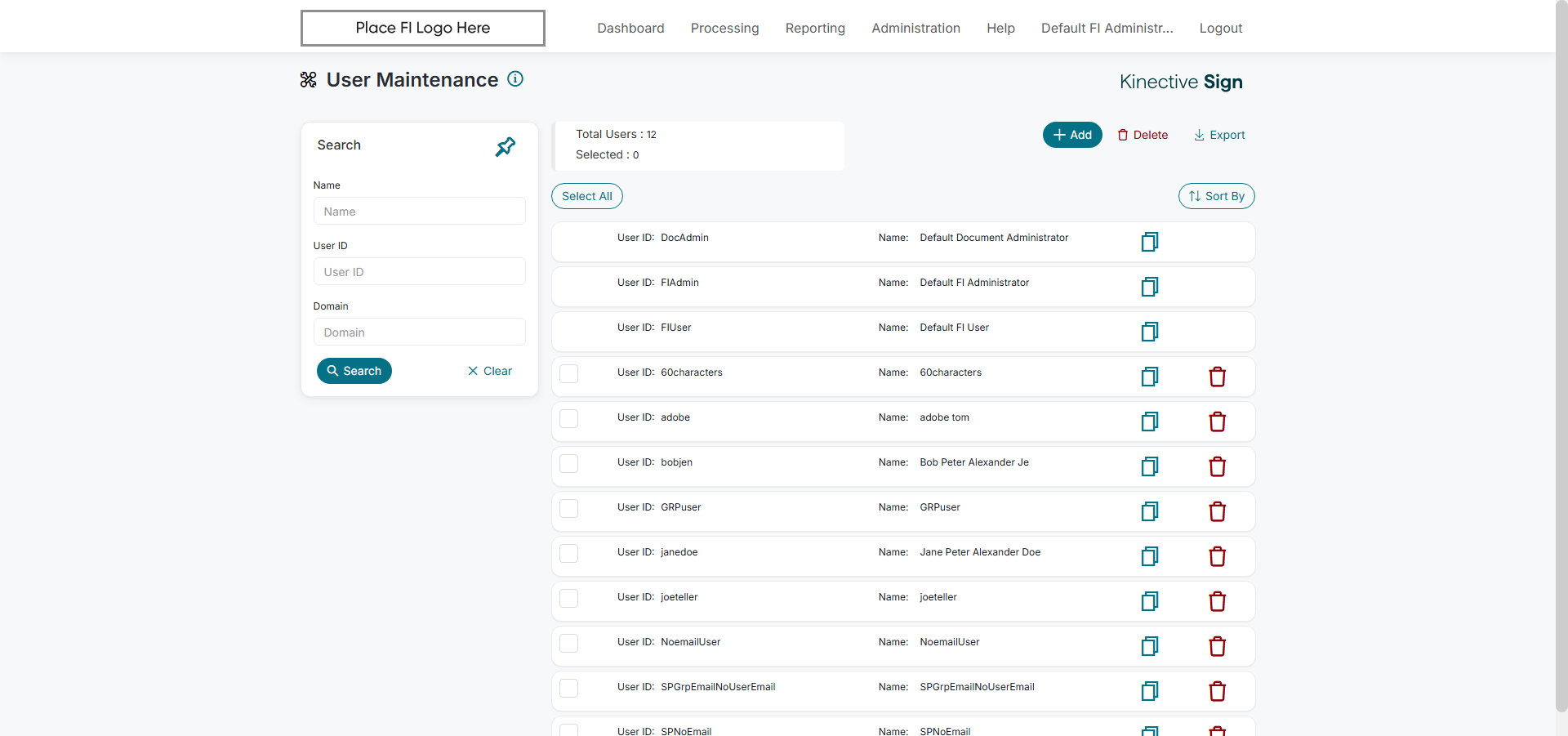Clear the search filters

click(x=490, y=371)
